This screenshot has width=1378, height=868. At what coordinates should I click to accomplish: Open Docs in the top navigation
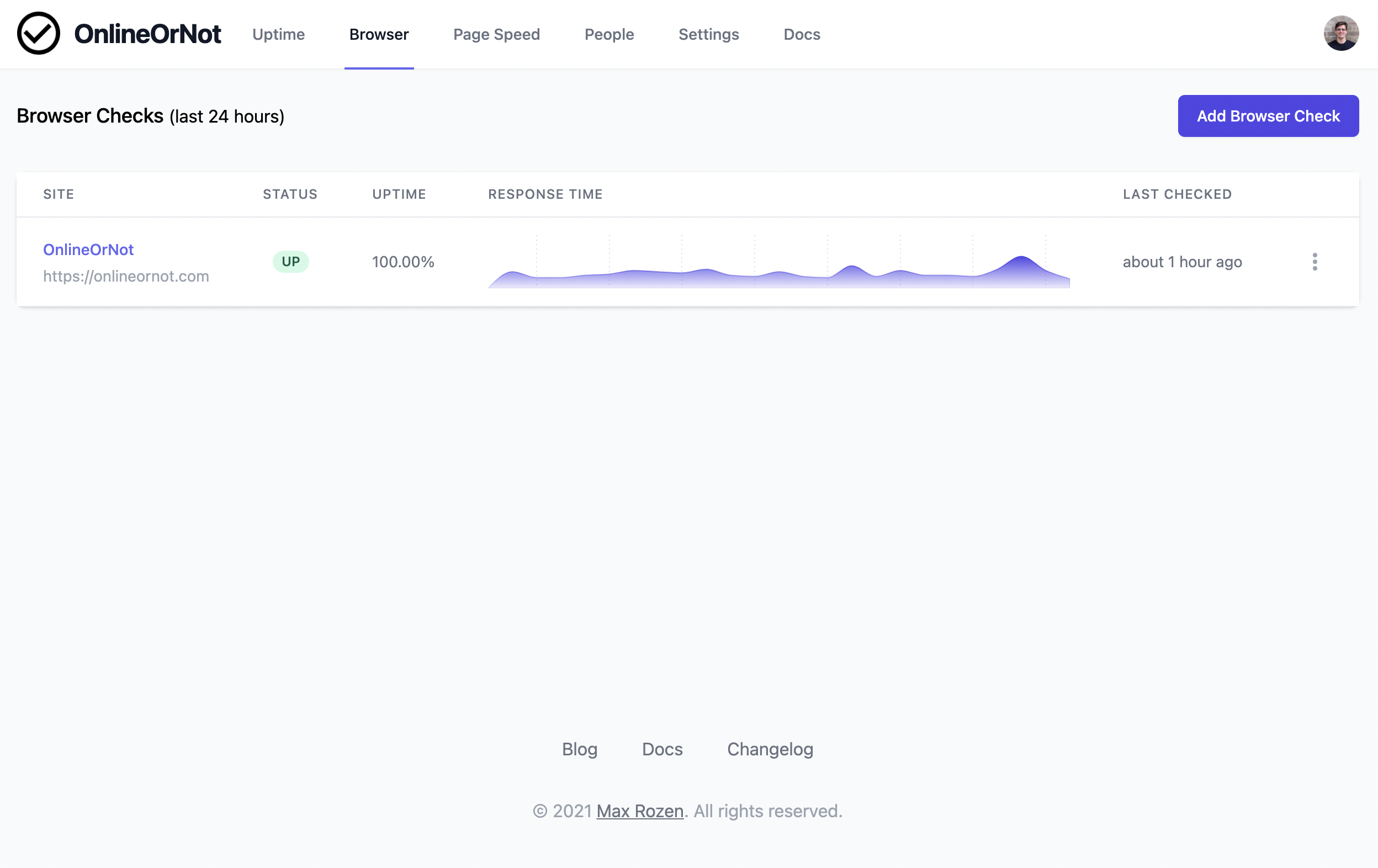coord(802,34)
